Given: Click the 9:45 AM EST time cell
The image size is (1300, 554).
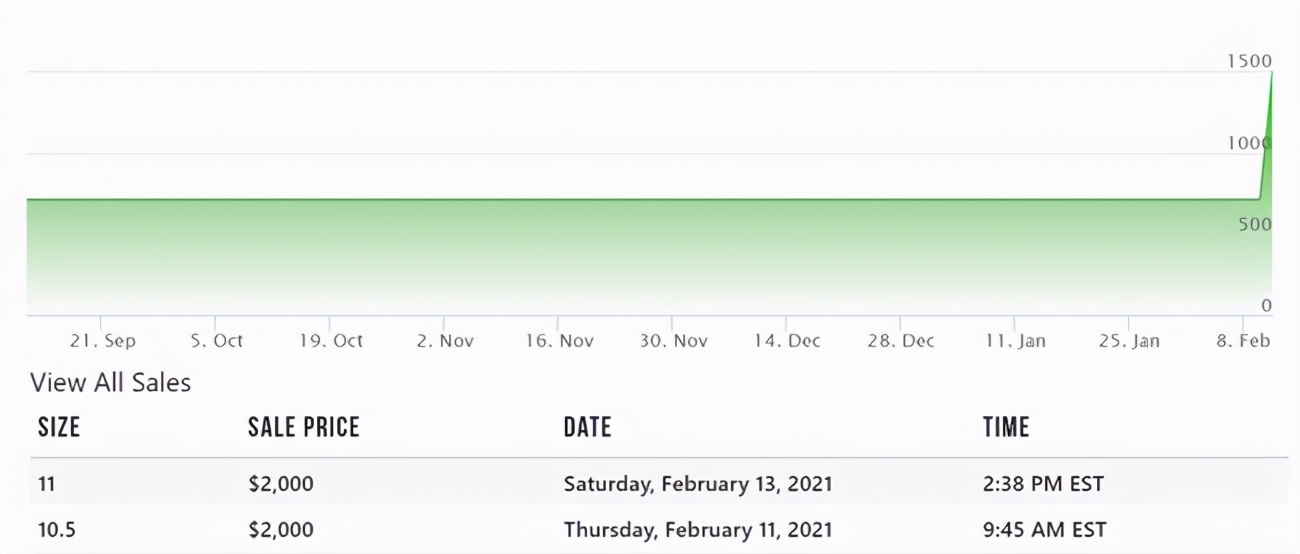Looking at the screenshot, I should click(1044, 530).
